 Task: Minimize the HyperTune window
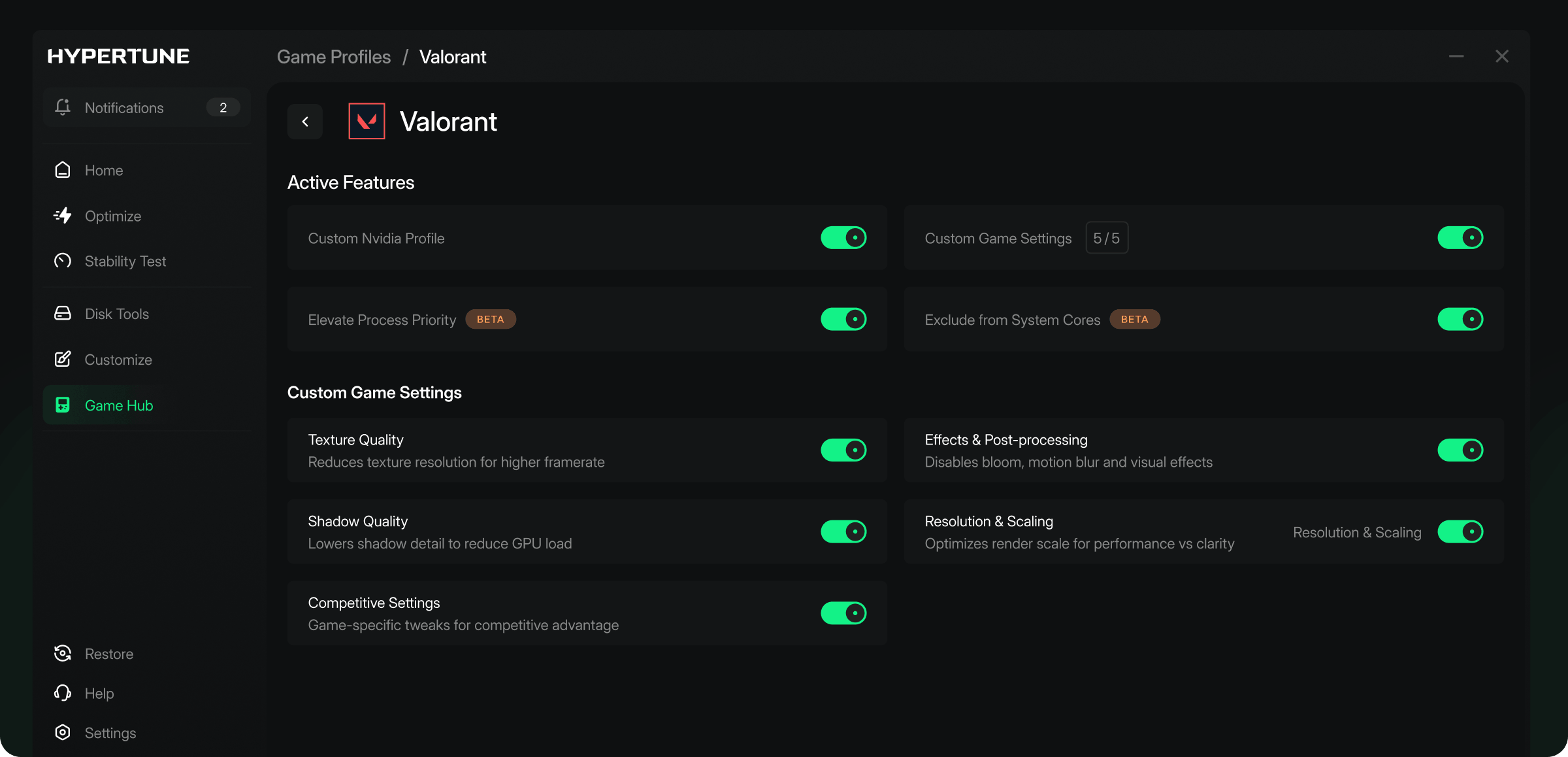[x=1456, y=56]
